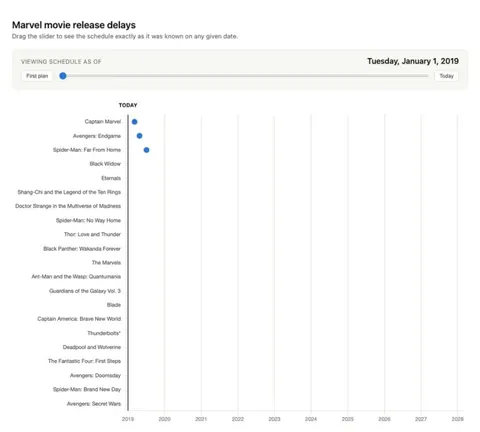
Task: Click the Spider-Man: Far From Home label
Action: [x=87, y=150]
